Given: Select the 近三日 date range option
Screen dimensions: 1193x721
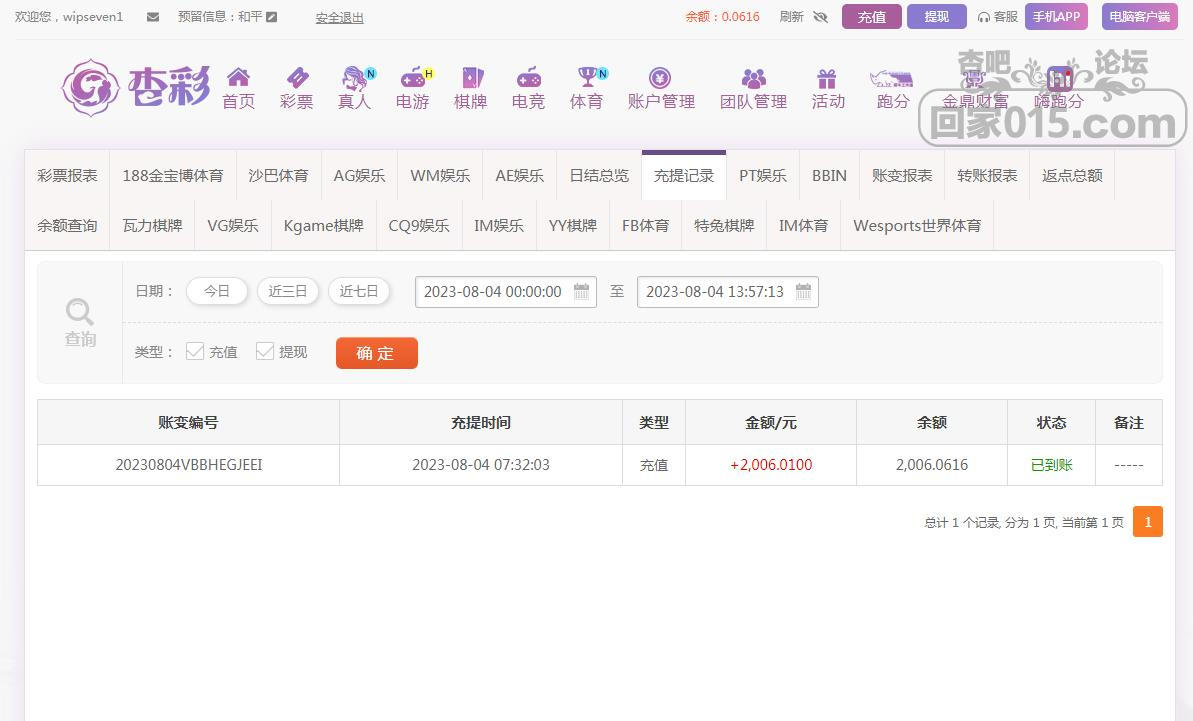Looking at the screenshot, I should pyautogui.click(x=288, y=291).
